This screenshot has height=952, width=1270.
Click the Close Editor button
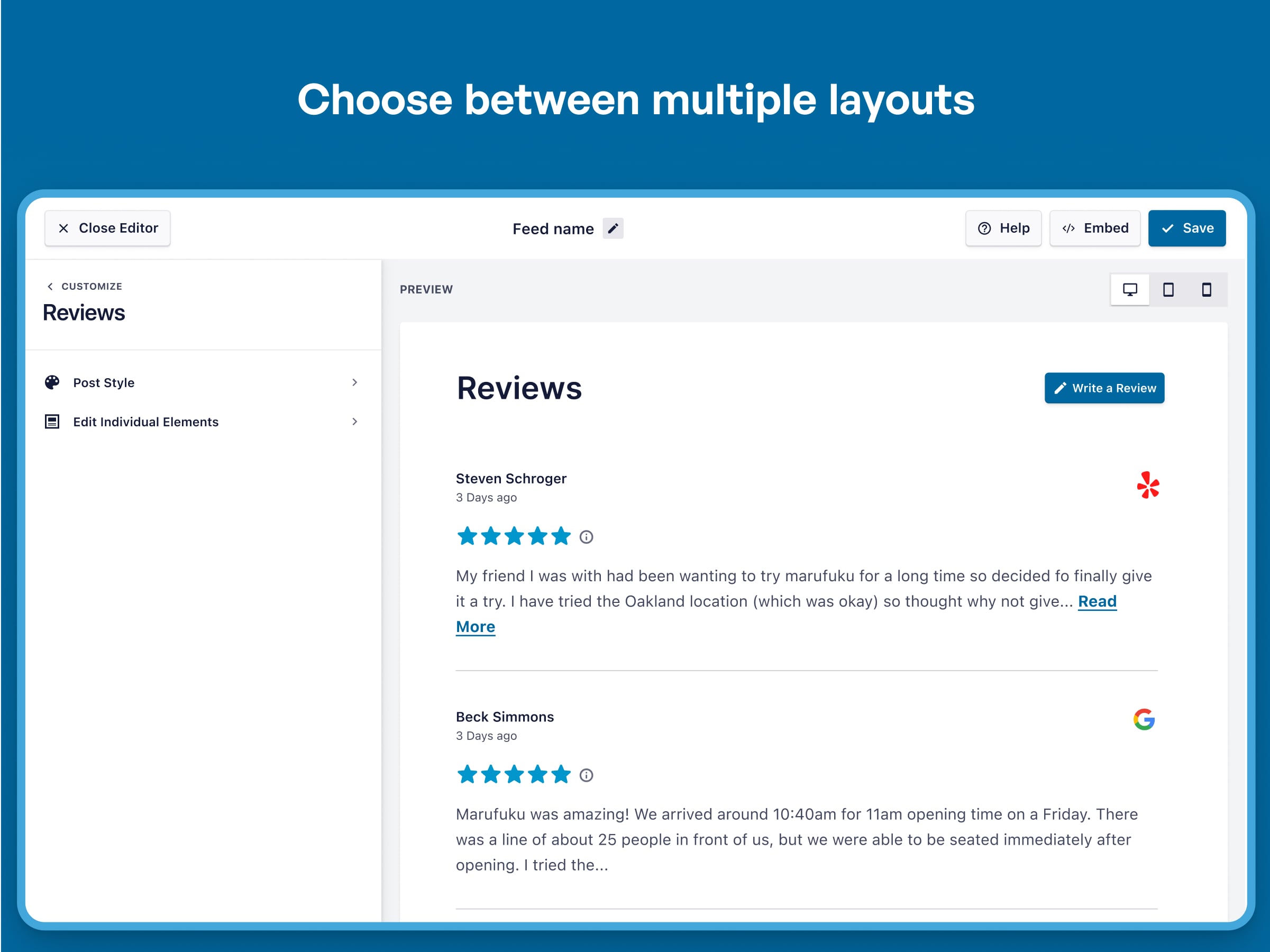[x=107, y=227]
